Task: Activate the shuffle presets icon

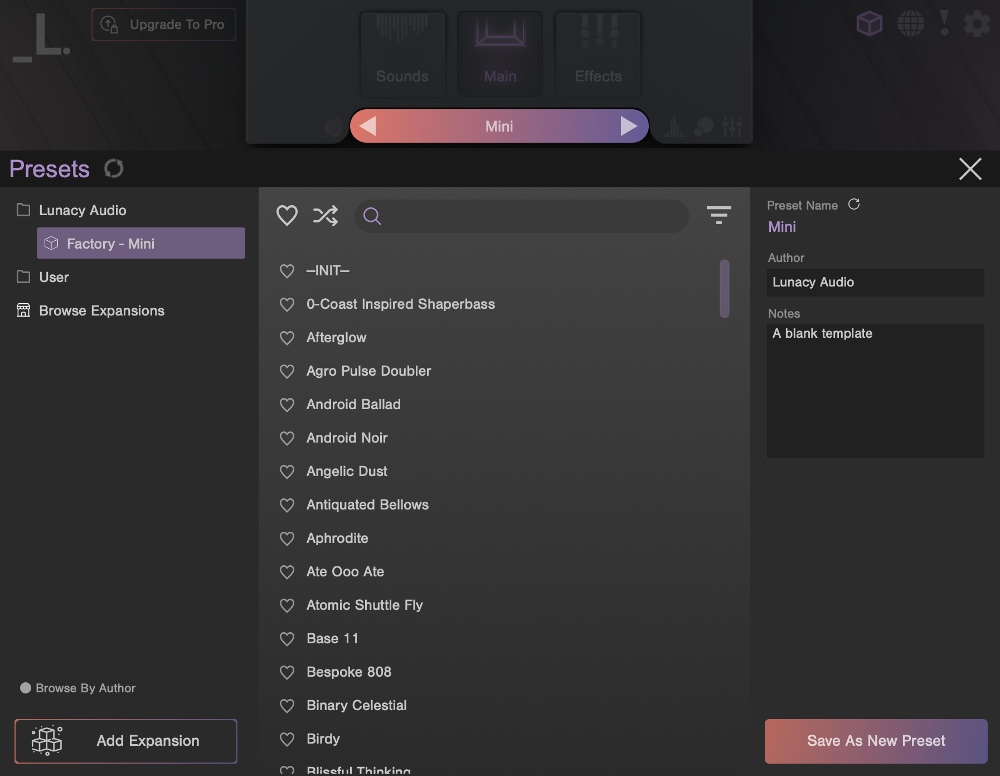Action: (x=324, y=215)
